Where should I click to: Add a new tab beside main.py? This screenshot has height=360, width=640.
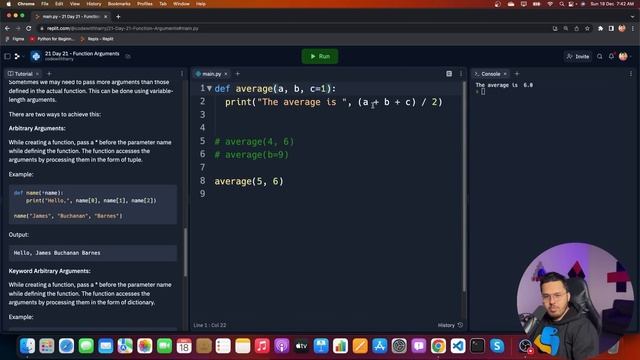238,74
